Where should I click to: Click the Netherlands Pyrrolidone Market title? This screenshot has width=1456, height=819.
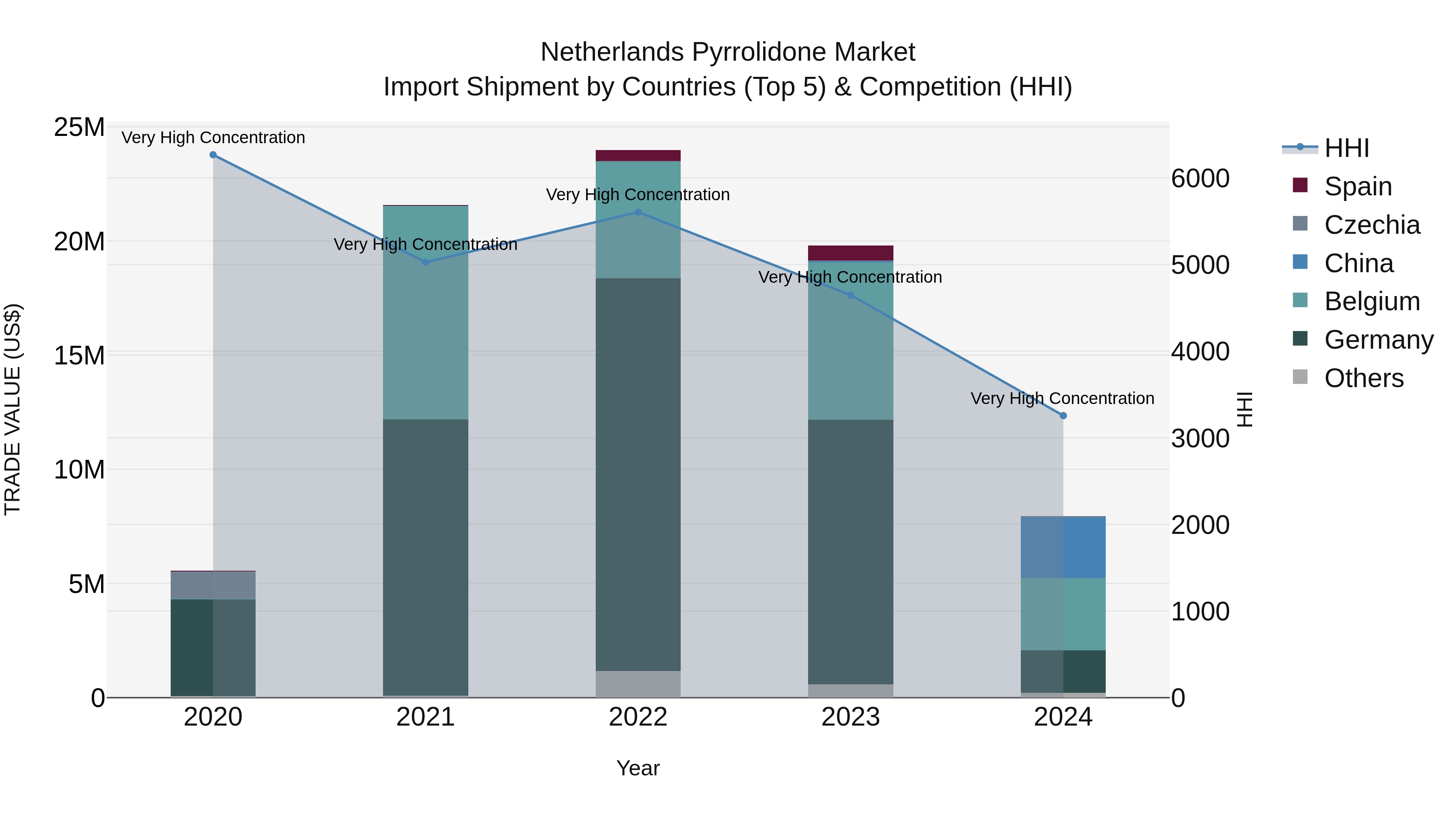[728, 52]
